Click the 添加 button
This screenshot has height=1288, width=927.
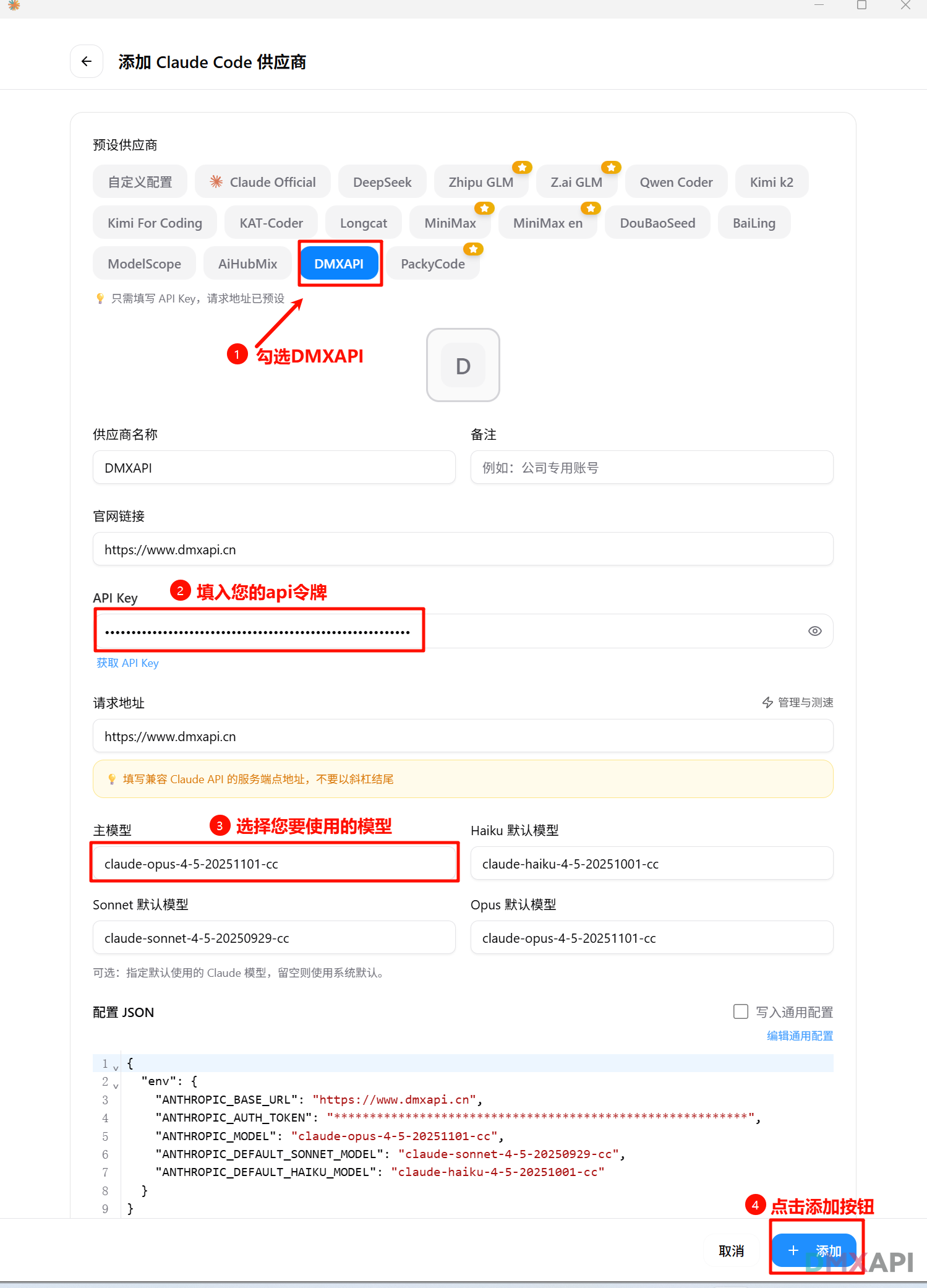(x=814, y=1250)
